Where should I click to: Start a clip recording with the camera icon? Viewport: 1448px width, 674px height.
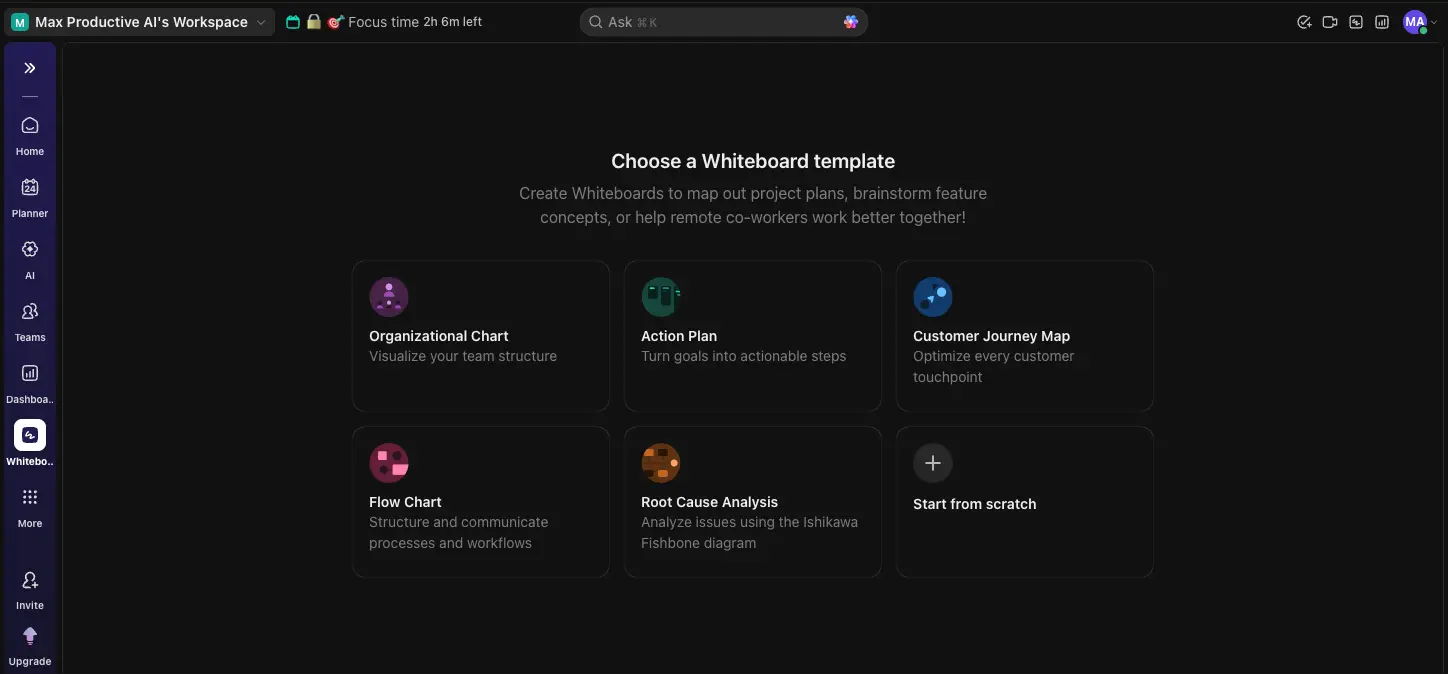point(1330,21)
